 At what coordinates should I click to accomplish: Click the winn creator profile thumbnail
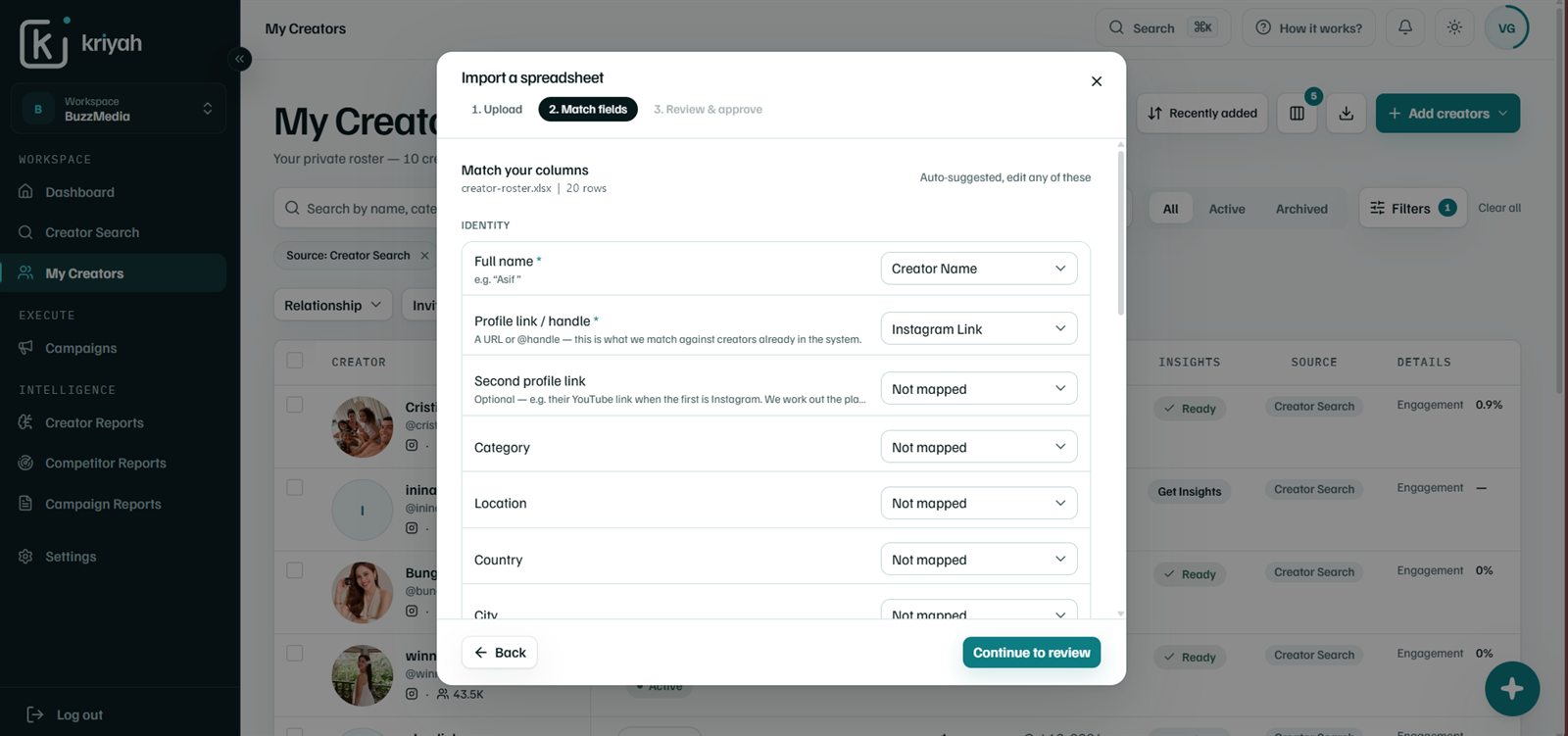click(362, 675)
